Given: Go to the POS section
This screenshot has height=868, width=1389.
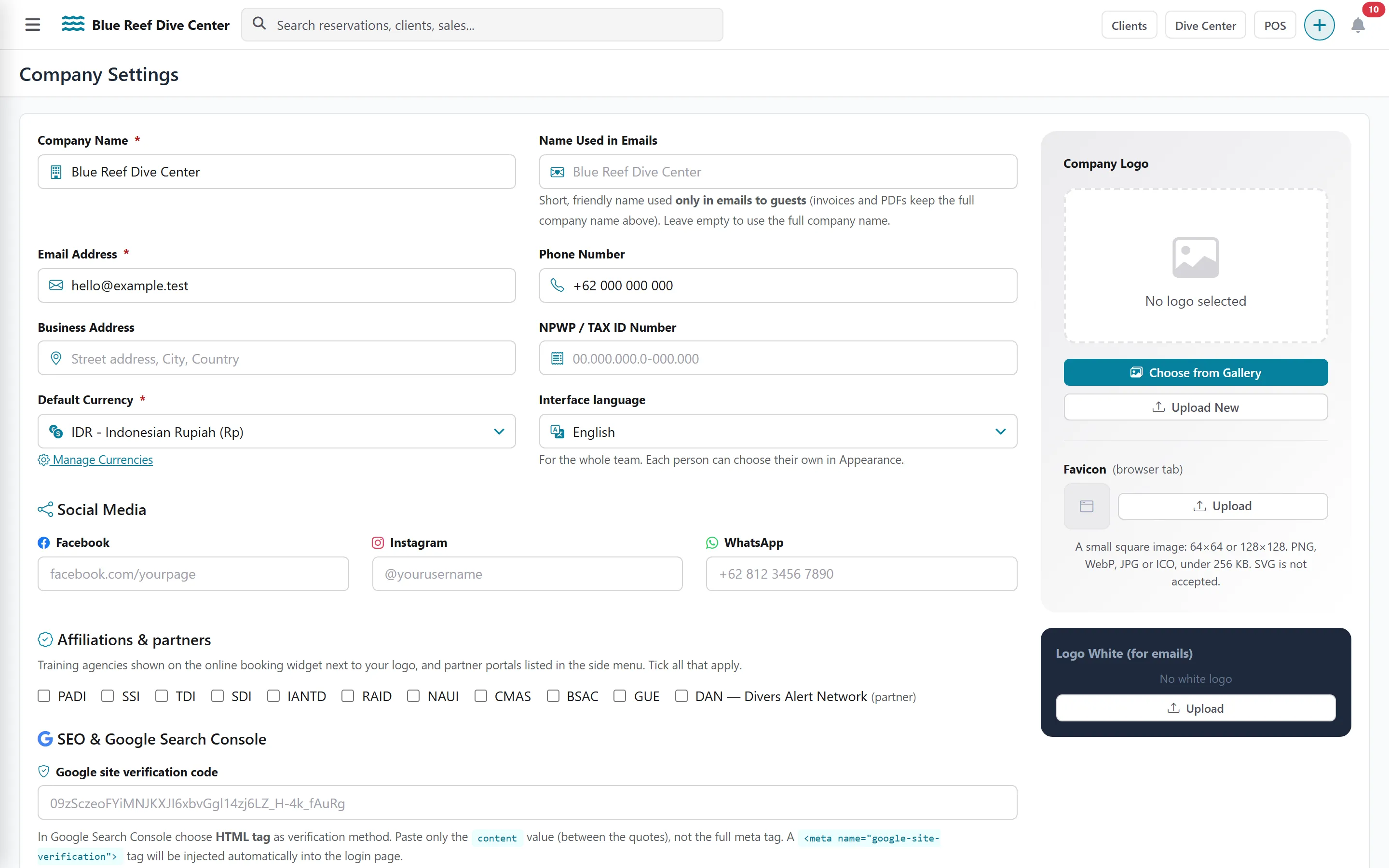Looking at the screenshot, I should pyautogui.click(x=1275, y=25).
